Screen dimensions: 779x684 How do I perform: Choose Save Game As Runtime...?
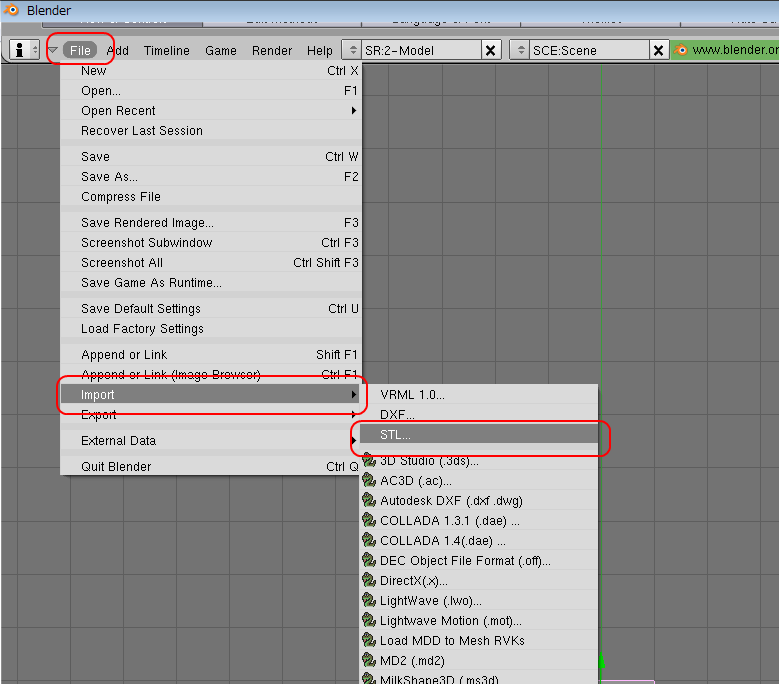click(211, 282)
